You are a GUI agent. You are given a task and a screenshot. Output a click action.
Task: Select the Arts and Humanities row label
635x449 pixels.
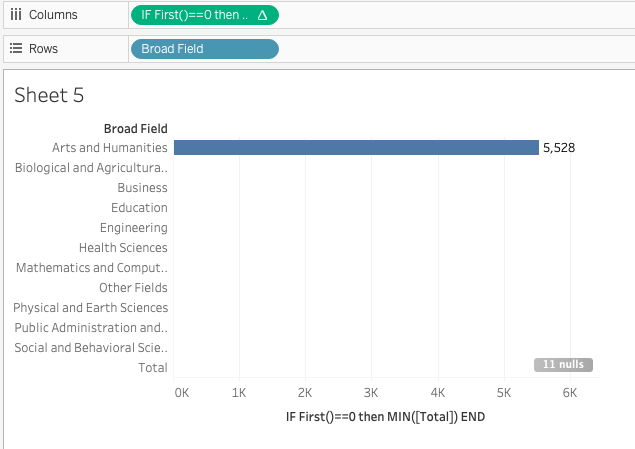(x=109, y=148)
